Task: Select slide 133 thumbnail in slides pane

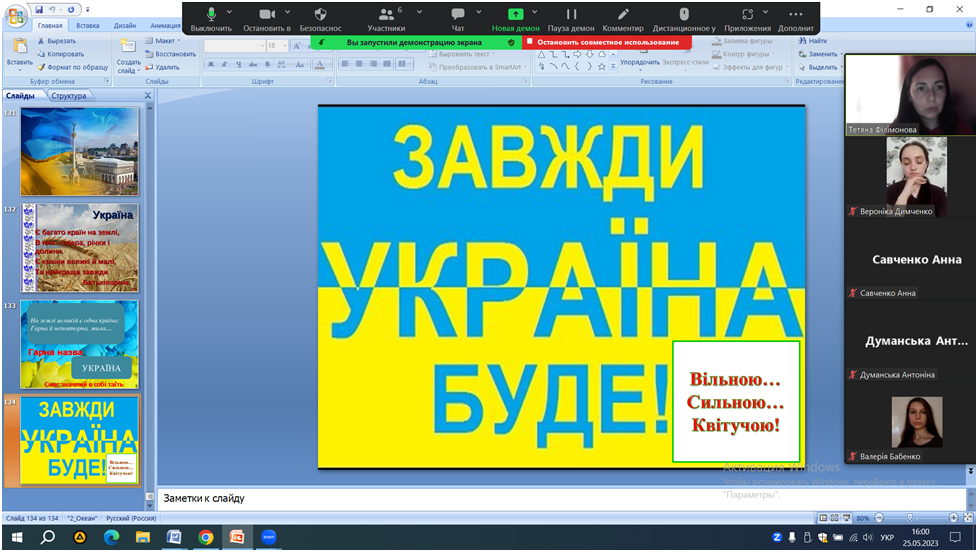Action: click(80, 344)
